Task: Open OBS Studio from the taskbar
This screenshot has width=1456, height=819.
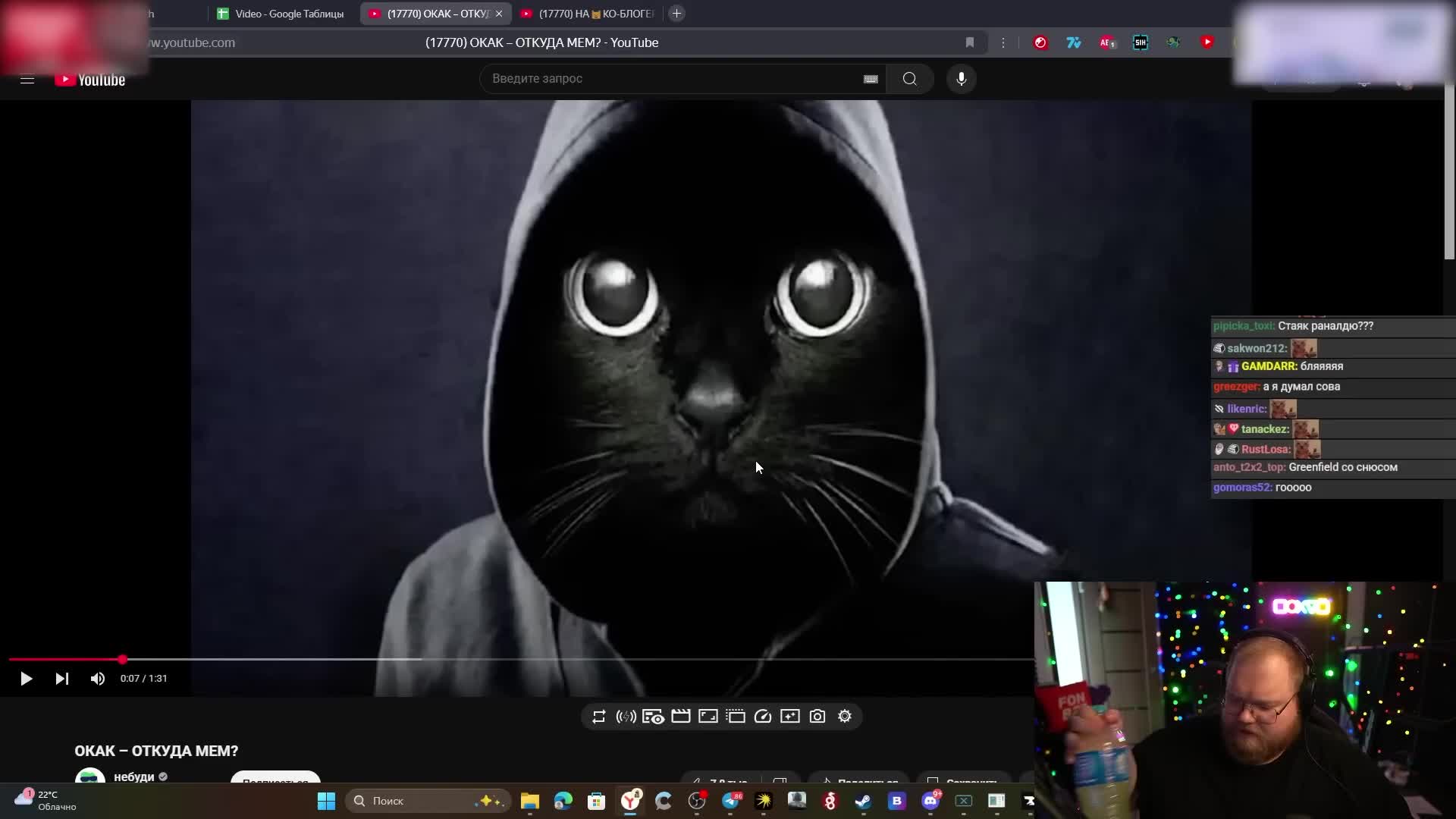Action: pyautogui.click(x=697, y=801)
